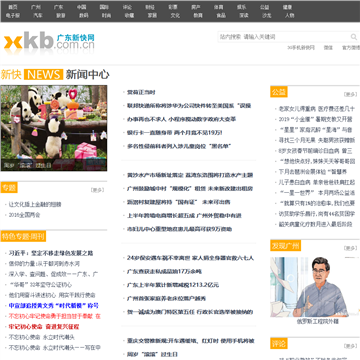
Task: Open the 汽车 navigation item
Action: click(38, 15)
